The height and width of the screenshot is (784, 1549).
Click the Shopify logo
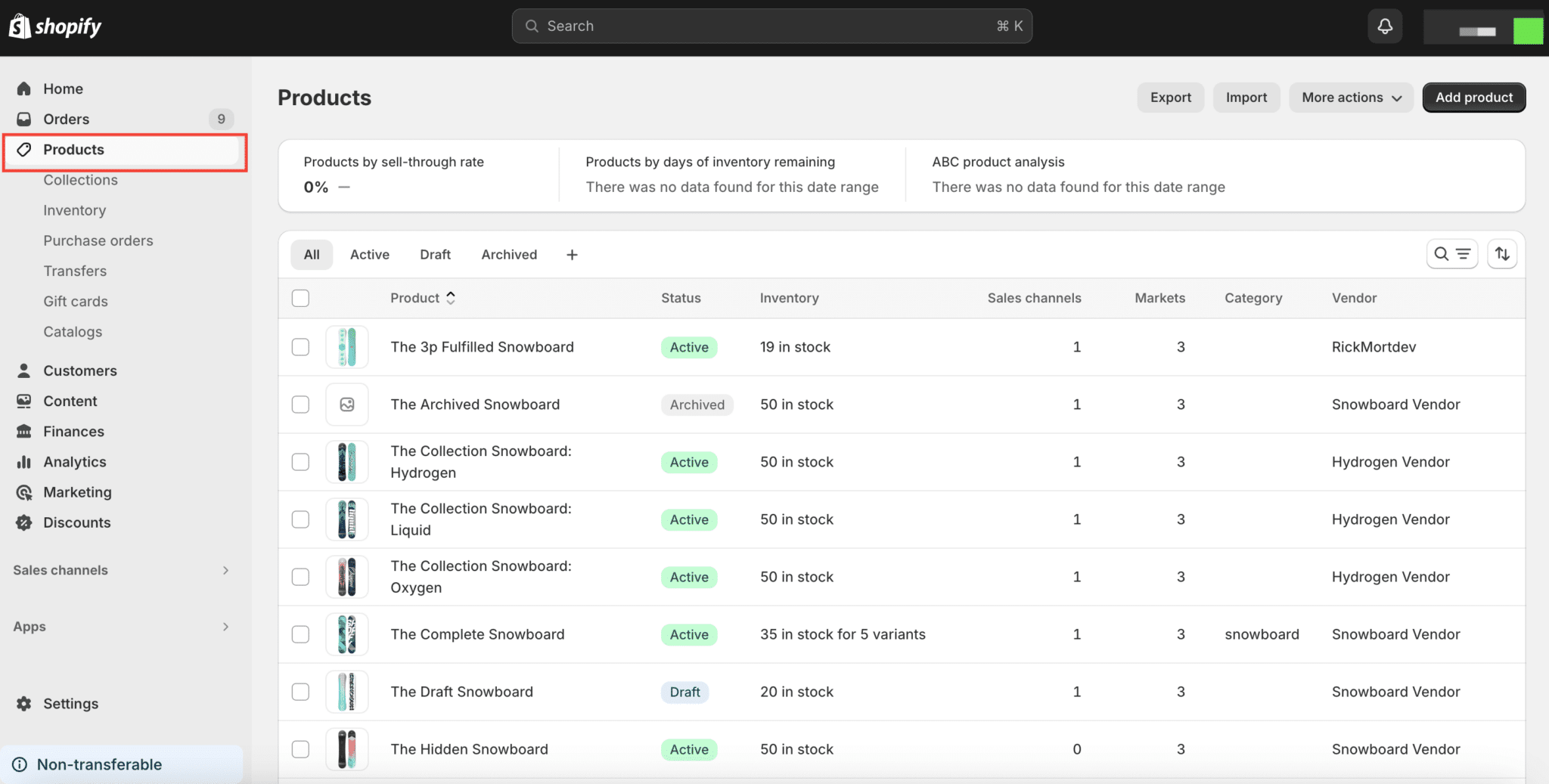pyautogui.click(x=55, y=26)
